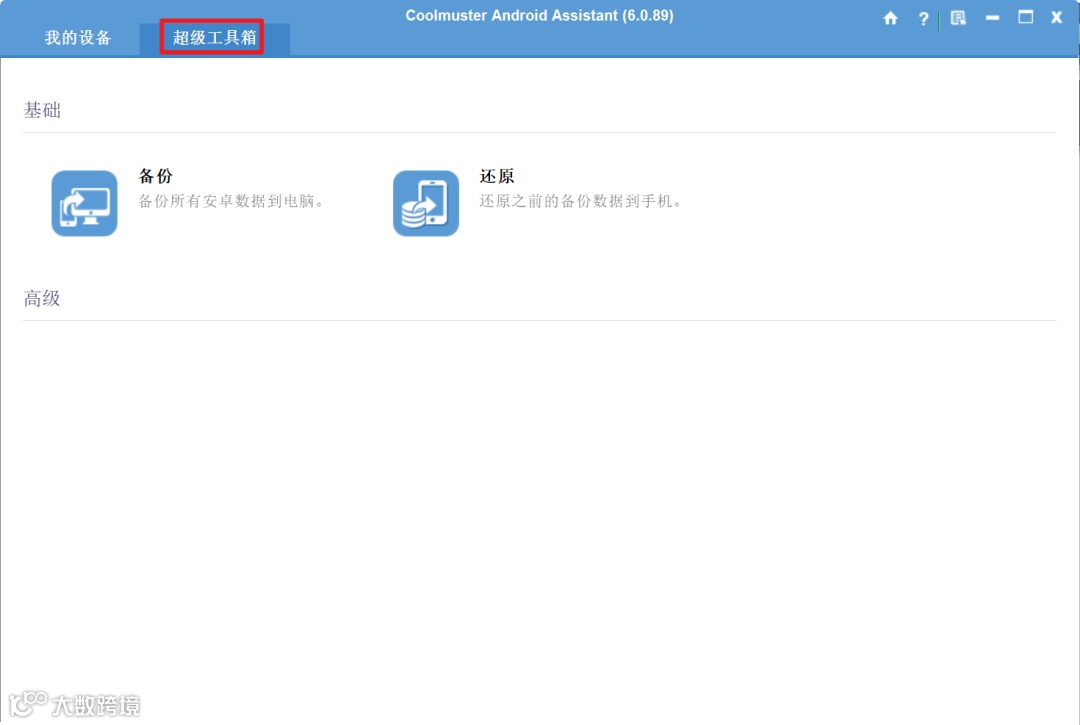The width and height of the screenshot is (1080, 725).
Task: Click the Home icon in title bar
Action: coord(891,19)
